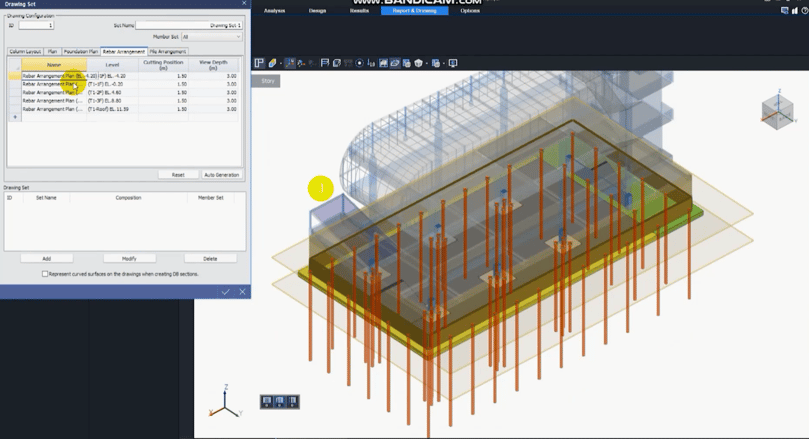Open the Analysis ribbon tab
This screenshot has height=439, width=809.
click(274, 10)
